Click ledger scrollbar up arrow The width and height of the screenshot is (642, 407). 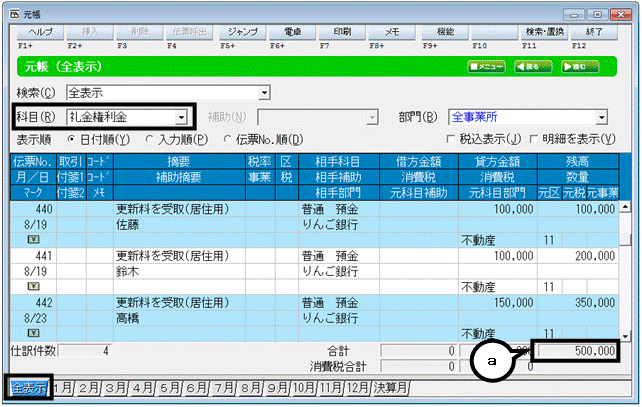(x=625, y=206)
